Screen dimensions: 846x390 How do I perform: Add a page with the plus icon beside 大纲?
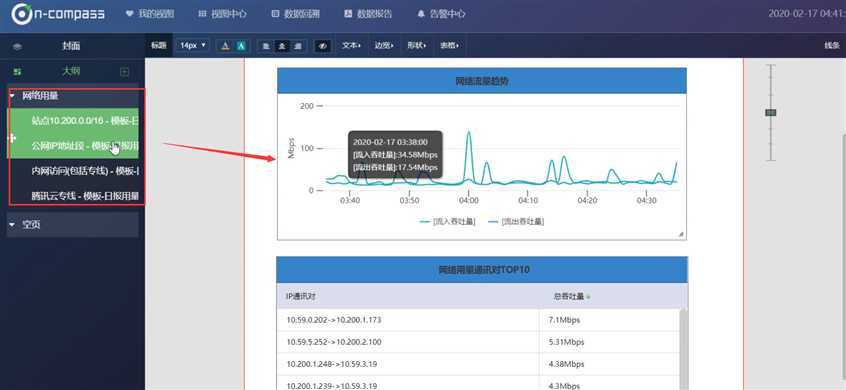pyautogui.click(x=125, y=71)
